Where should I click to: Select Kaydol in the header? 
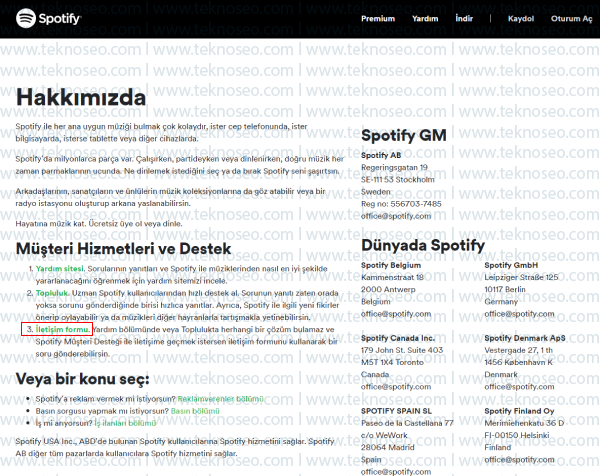tap(520, 18)
